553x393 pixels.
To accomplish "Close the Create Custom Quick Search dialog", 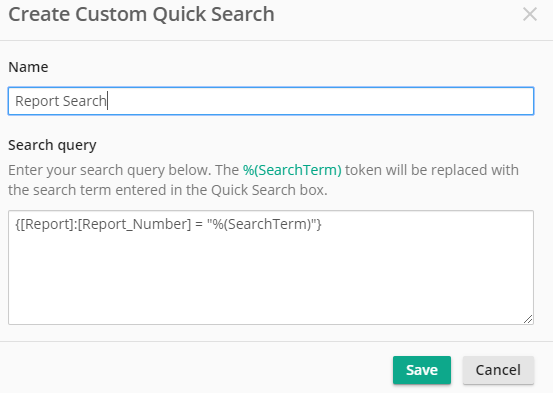I will 530,14.
